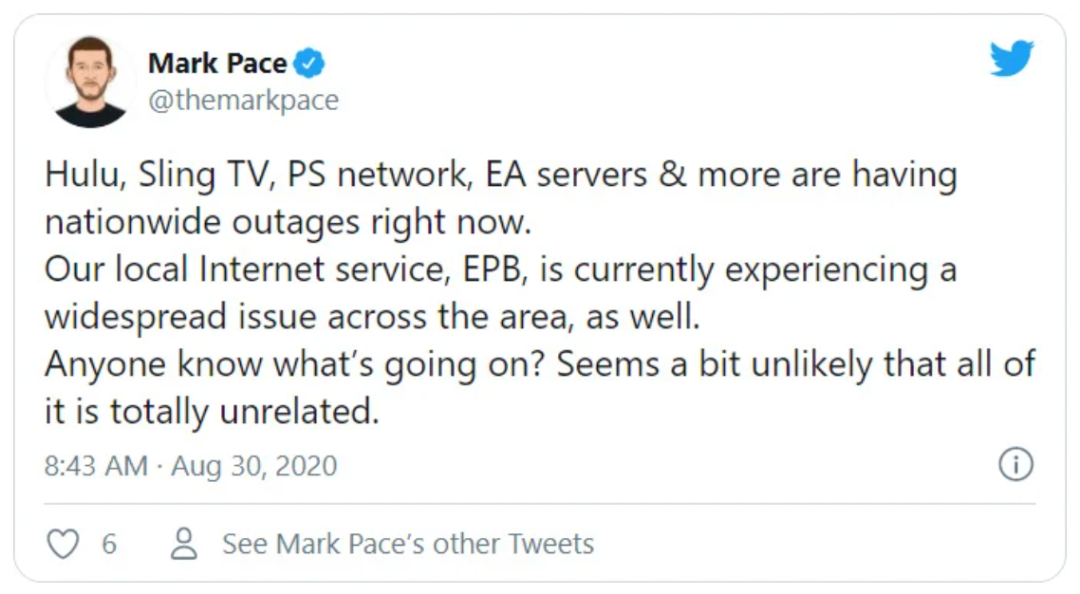The image size is (1080, 594).
Task: Click the blue verified badge
Action: pyautogui.click(x=310, y=64)
